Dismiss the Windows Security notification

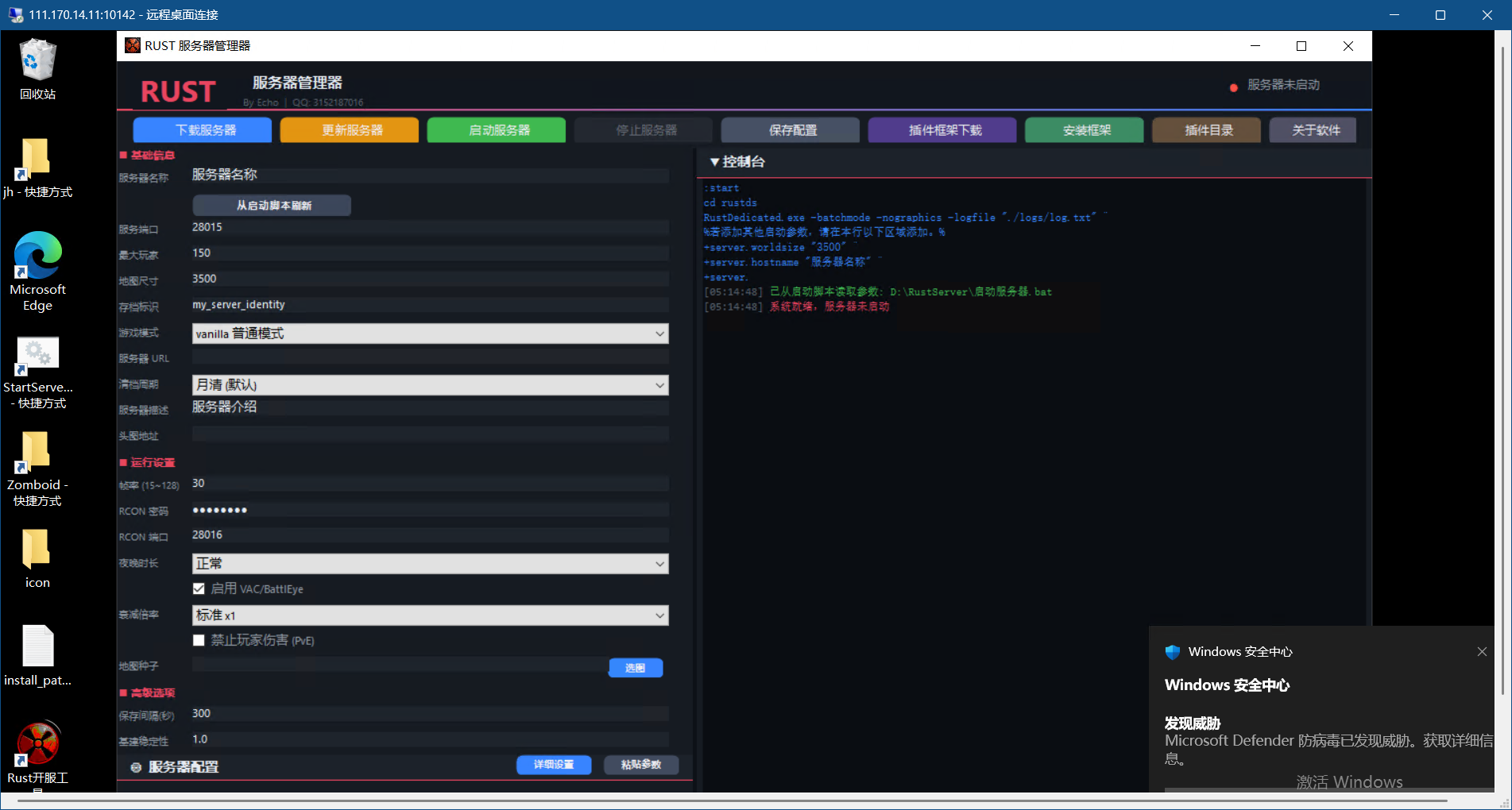point(1482,651)
